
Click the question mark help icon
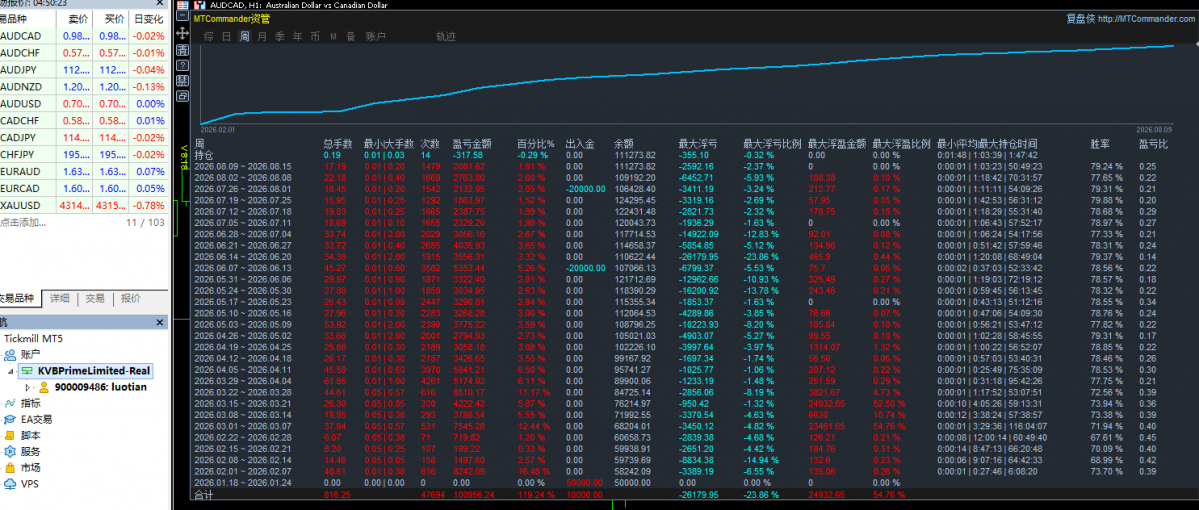182,65
